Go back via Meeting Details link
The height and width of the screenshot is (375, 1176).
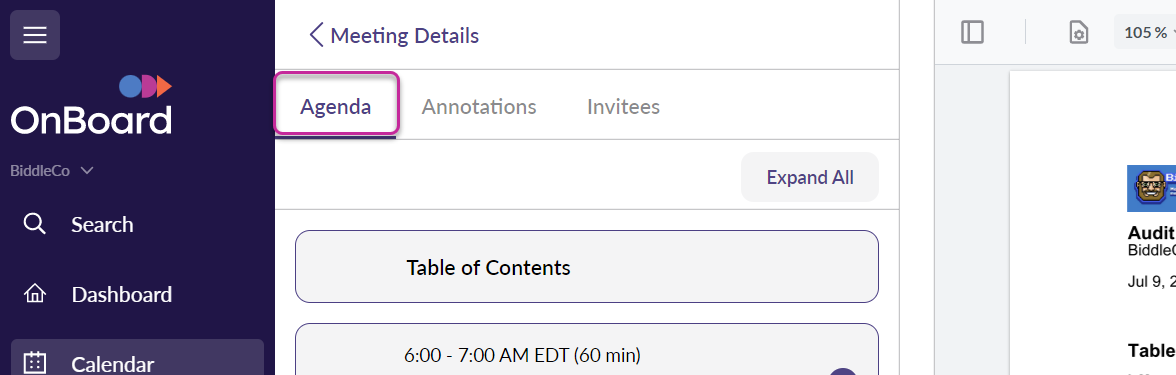click(404, 35)
